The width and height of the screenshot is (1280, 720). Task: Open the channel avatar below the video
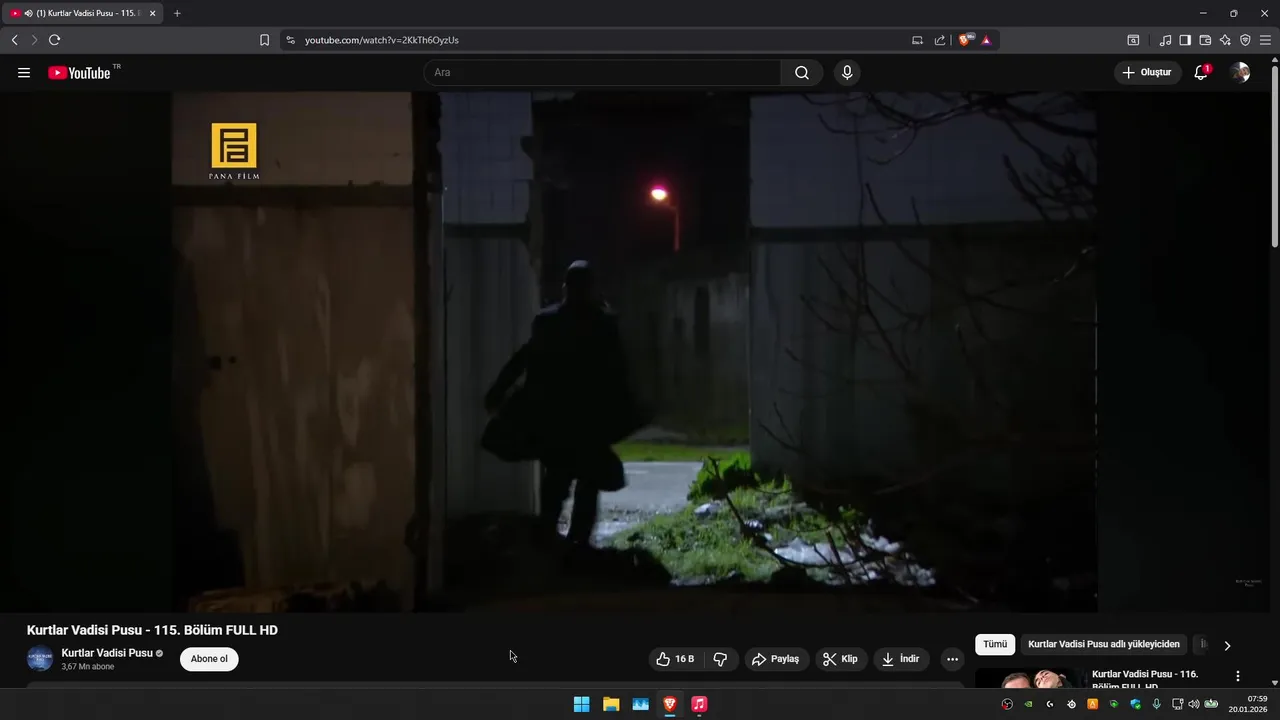point(39,659)
